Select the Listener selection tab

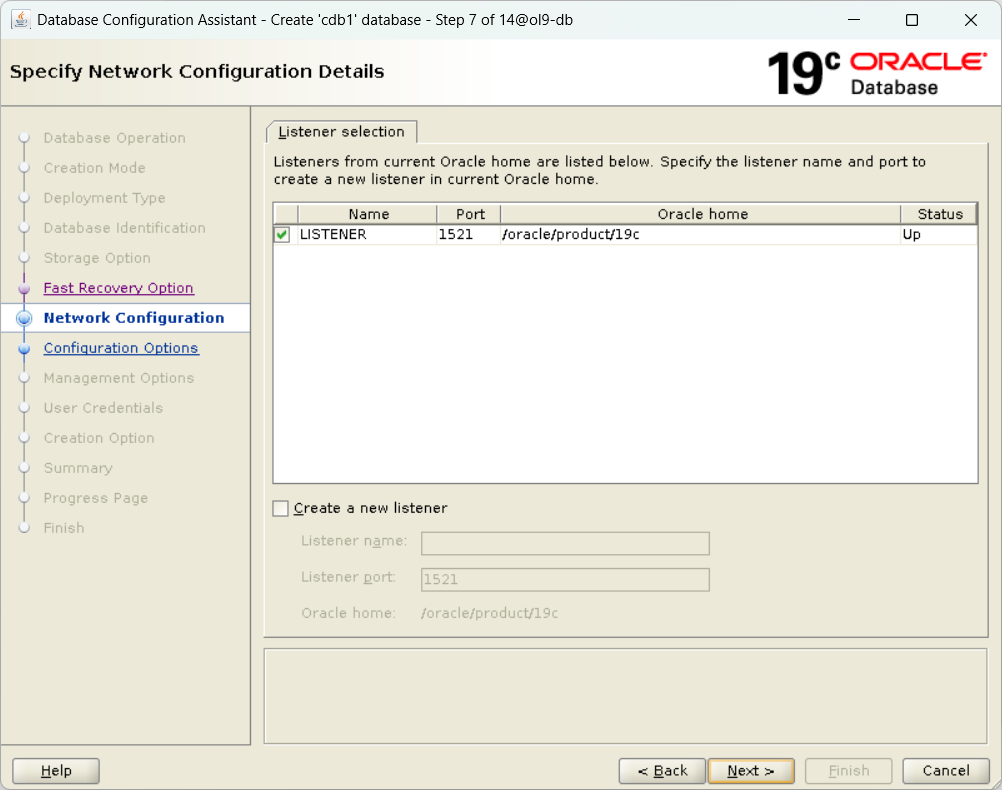coord(341,132)
